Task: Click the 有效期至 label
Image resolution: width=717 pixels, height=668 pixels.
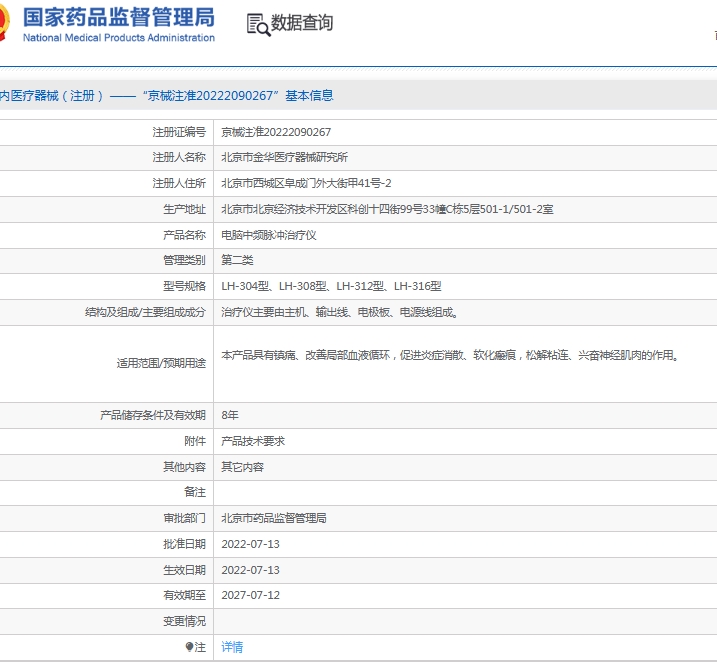Action: [185, 595]
